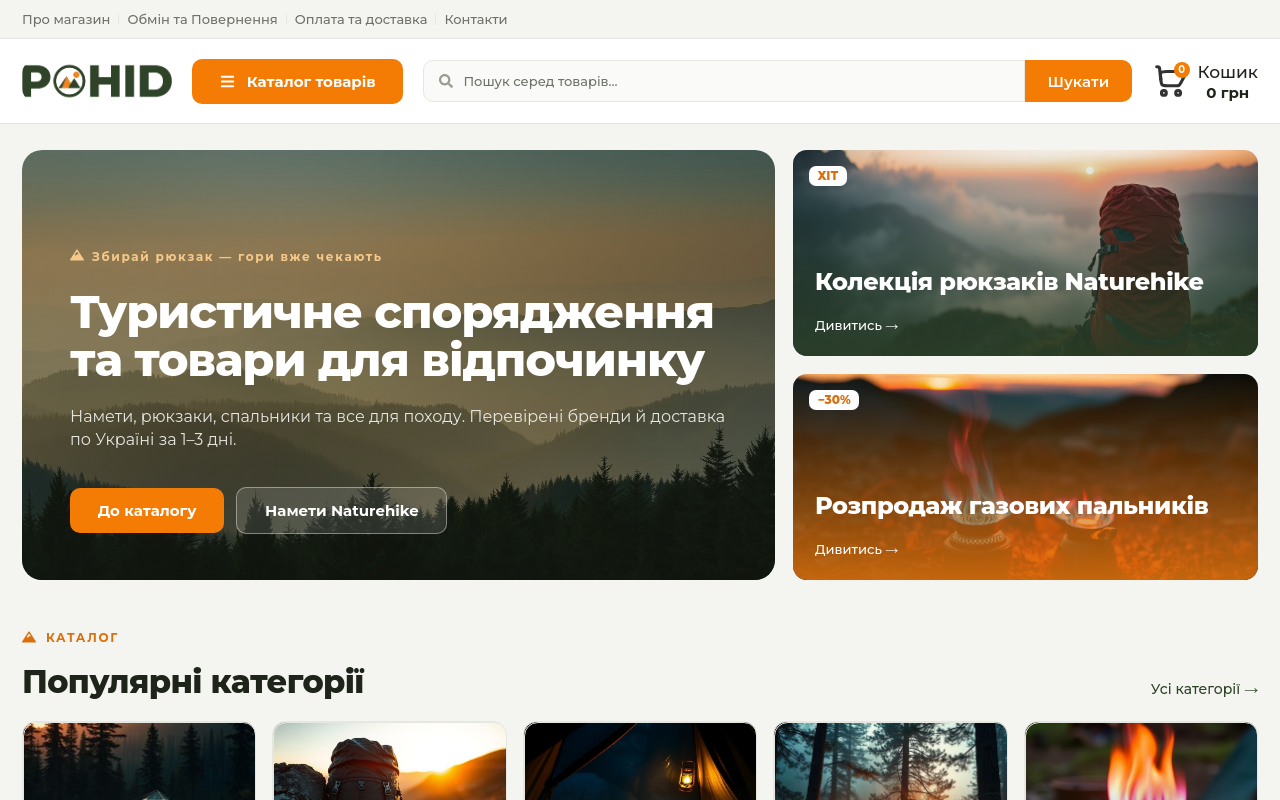1280x800 pixels.
Task: Open the Каталог товарів menu
Action: (x=297, y=81)
